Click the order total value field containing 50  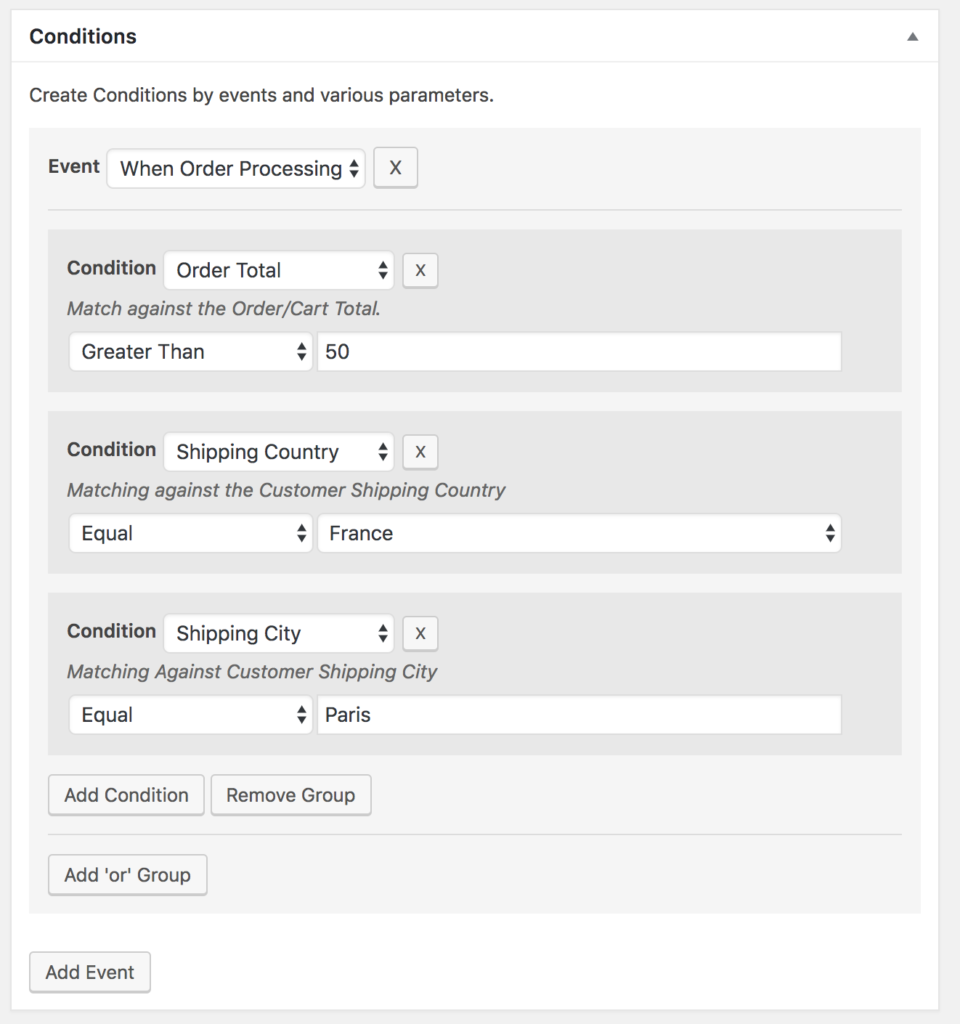pyautogui.click(x=578, y=352)
